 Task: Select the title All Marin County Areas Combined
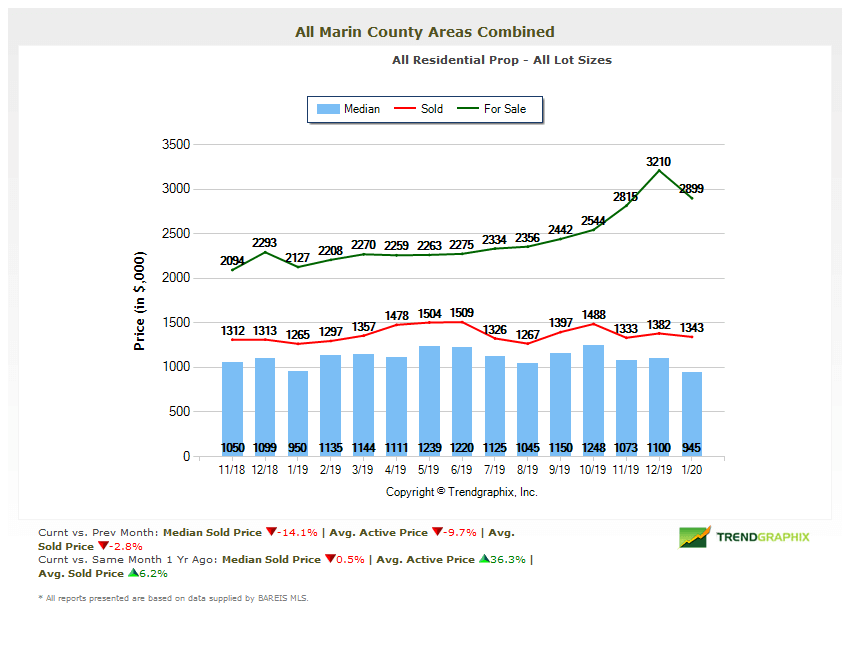(425, 31)
